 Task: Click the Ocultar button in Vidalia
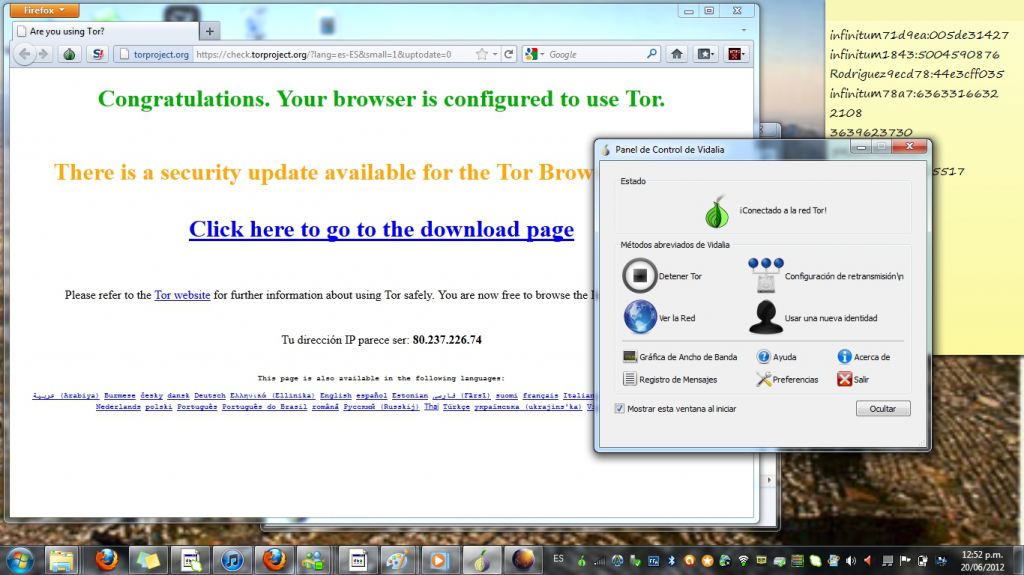pyautogui.click(x=883, y=409)
